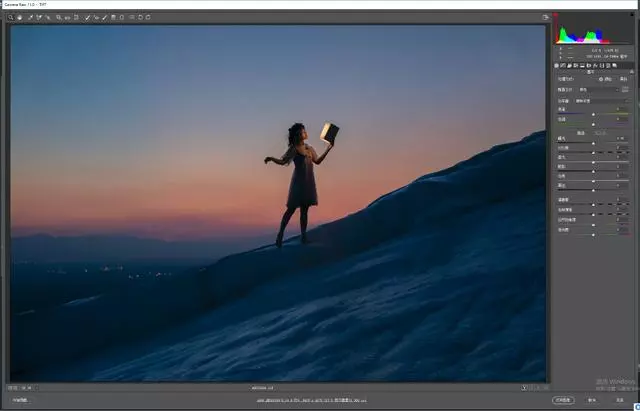
Task: Toggle highlight clipping warning in histogram
Action: [632, 14]
